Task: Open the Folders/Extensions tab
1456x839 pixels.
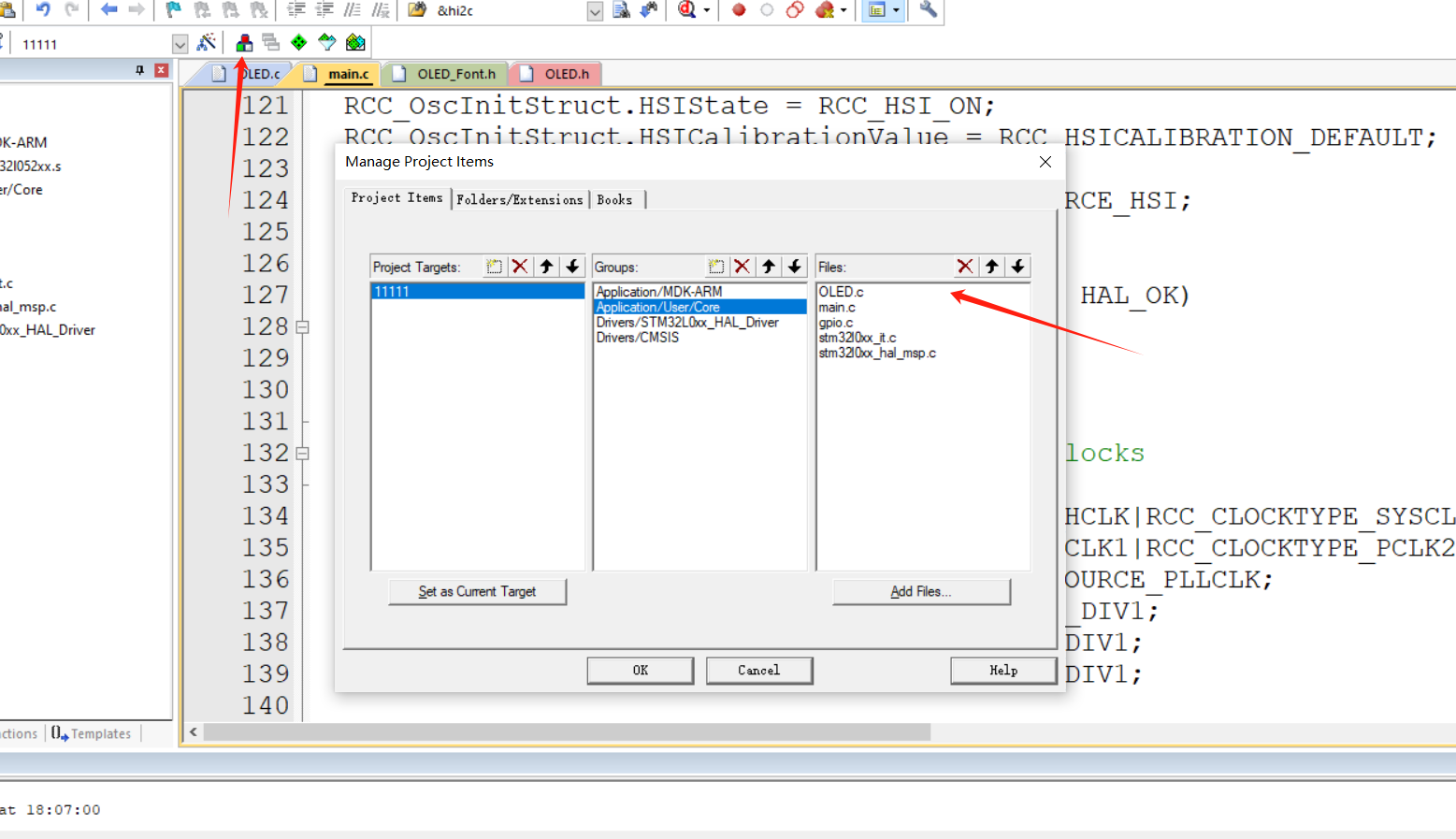Action: pyautogui.click(x=520, y=199)
